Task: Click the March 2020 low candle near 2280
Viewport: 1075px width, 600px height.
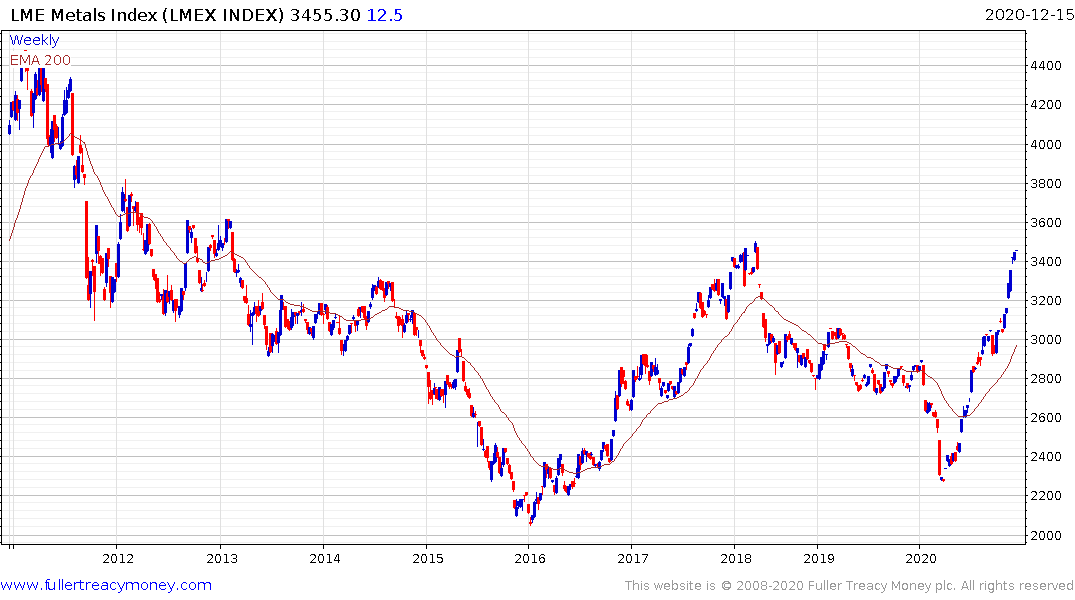Action: [943, 479]
